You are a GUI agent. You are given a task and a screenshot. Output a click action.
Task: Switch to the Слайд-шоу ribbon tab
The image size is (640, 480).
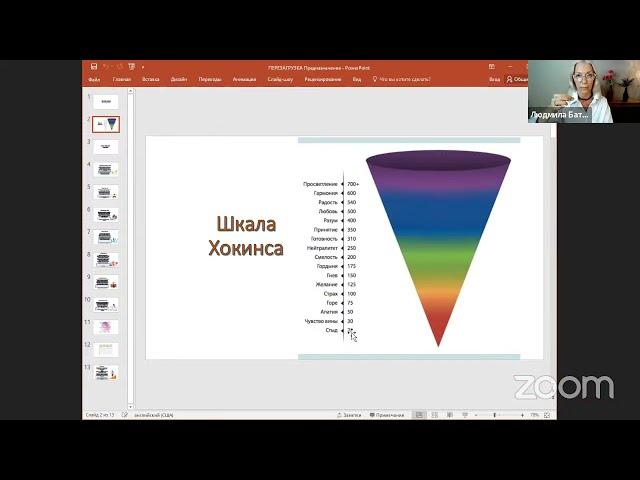tap(280, 79)
